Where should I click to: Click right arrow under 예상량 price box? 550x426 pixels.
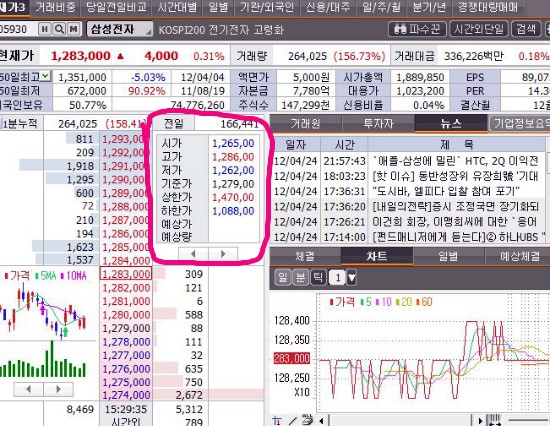pos(223,254)
